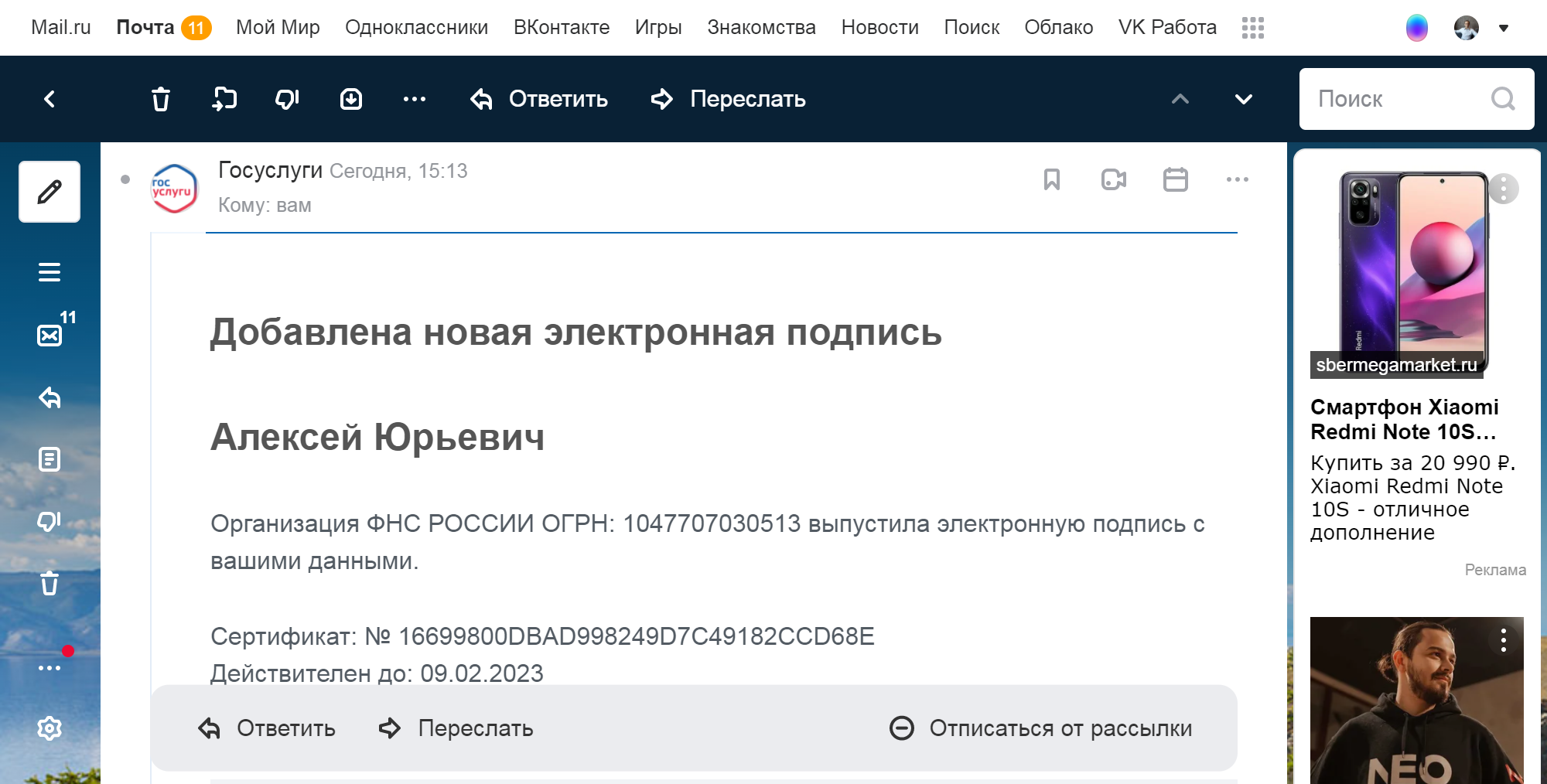The image size is (1547, 784).
Task: Click the user profile avatar
Action: (x=1467, y=28)
